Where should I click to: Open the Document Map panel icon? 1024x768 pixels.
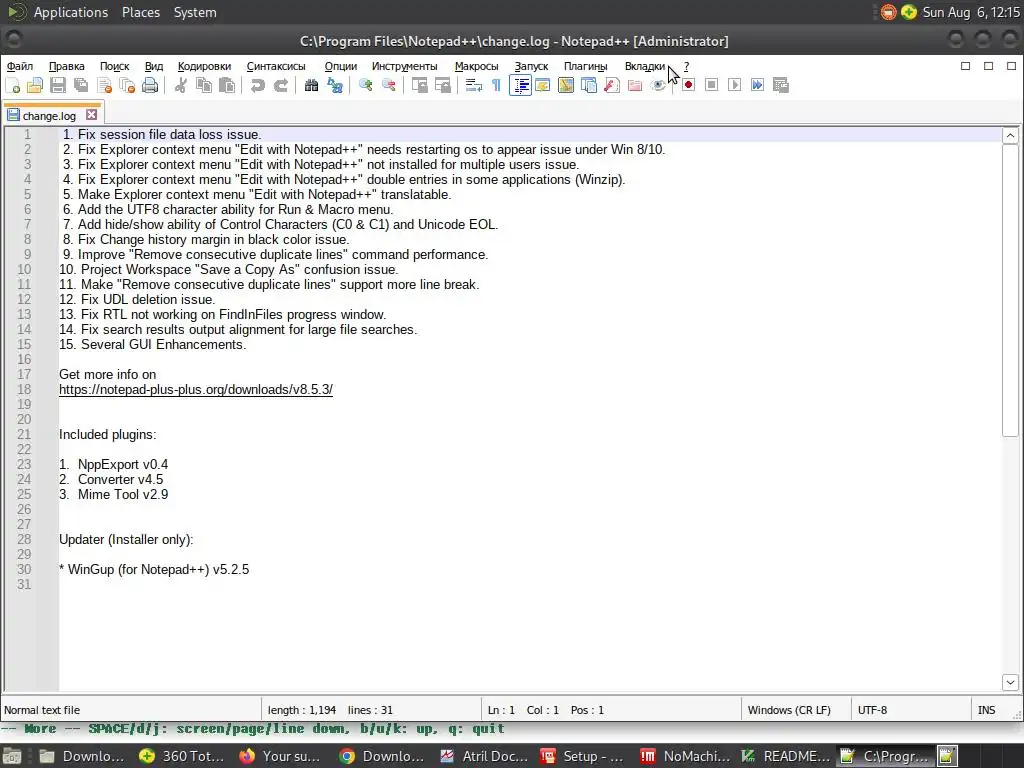[566, 85]
